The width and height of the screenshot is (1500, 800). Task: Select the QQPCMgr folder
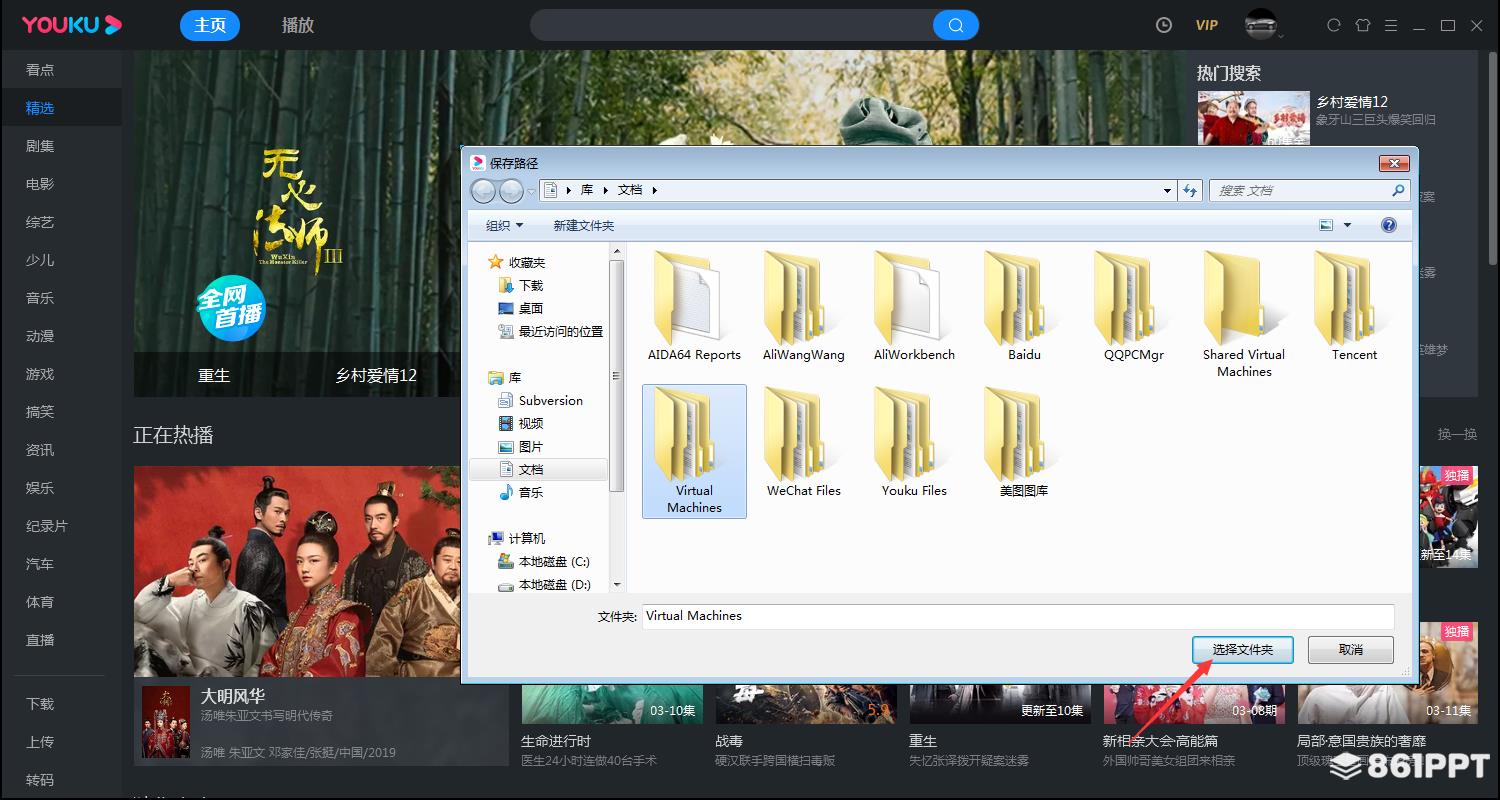(1134, 307)
